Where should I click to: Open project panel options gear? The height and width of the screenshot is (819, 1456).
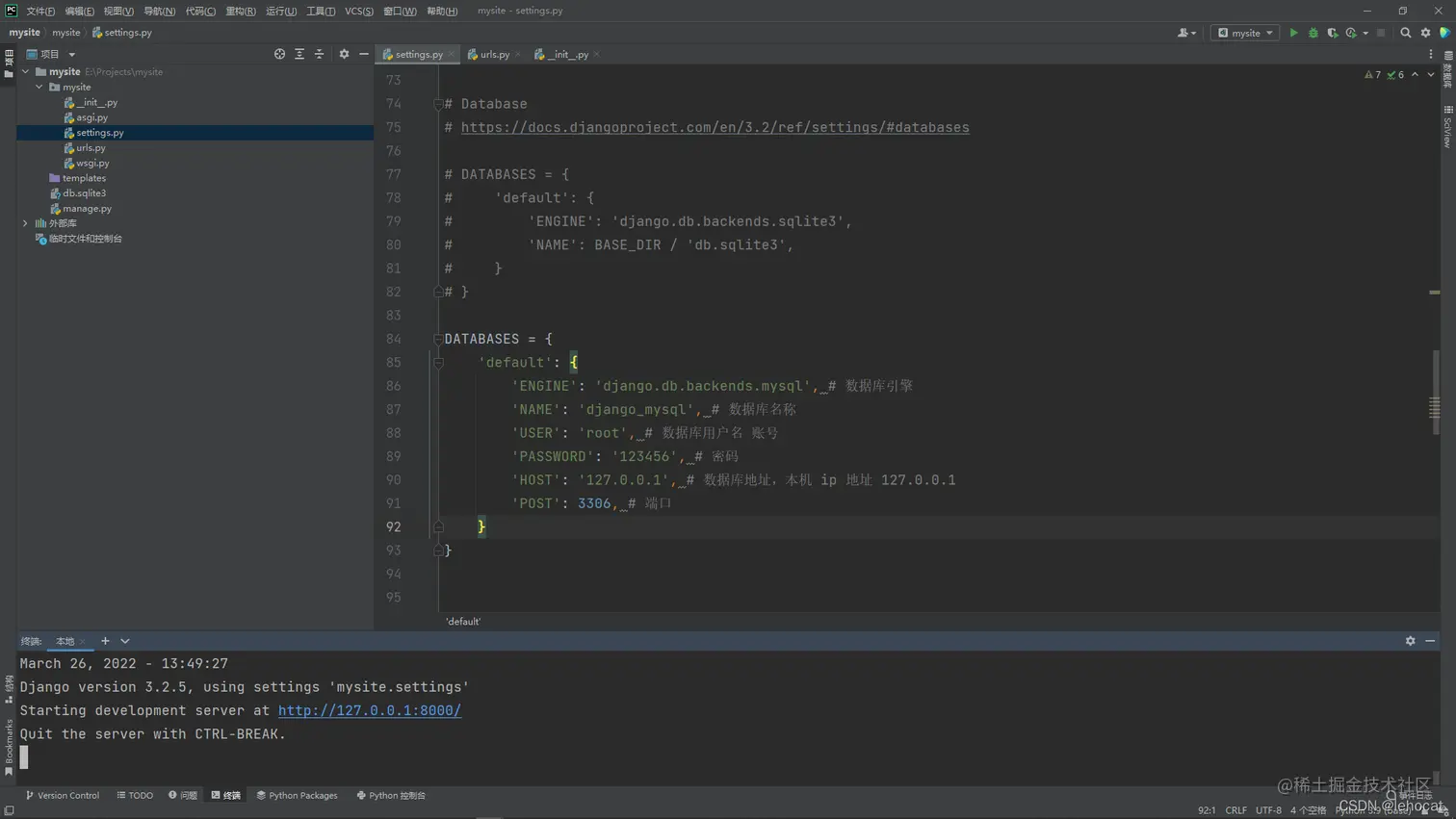[x=344, y=54]
